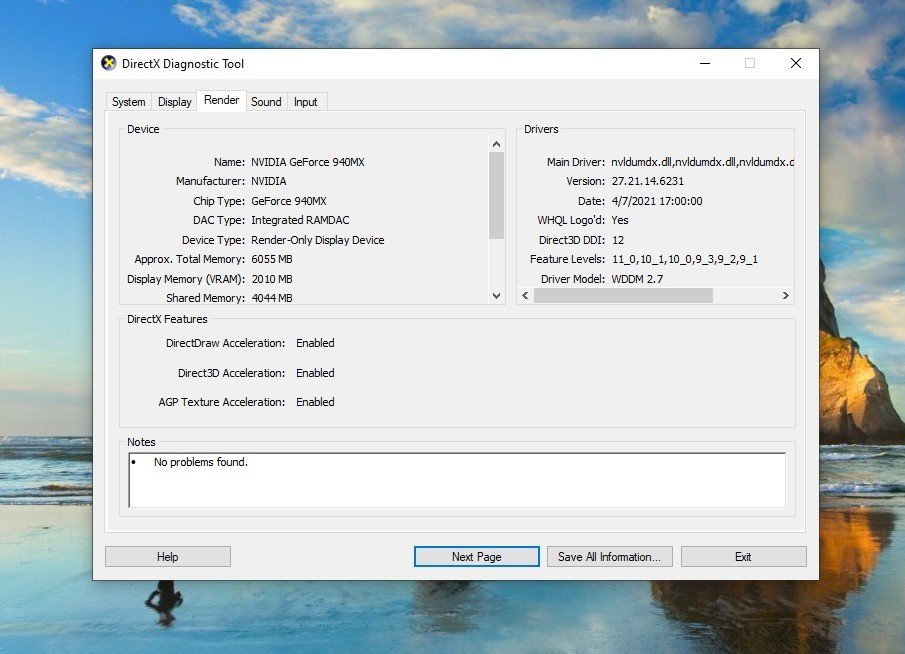Screen dimensions: 905x654
Task: Click the Drivers horizontal scrollbar thumb
Action: click(623, 296)
